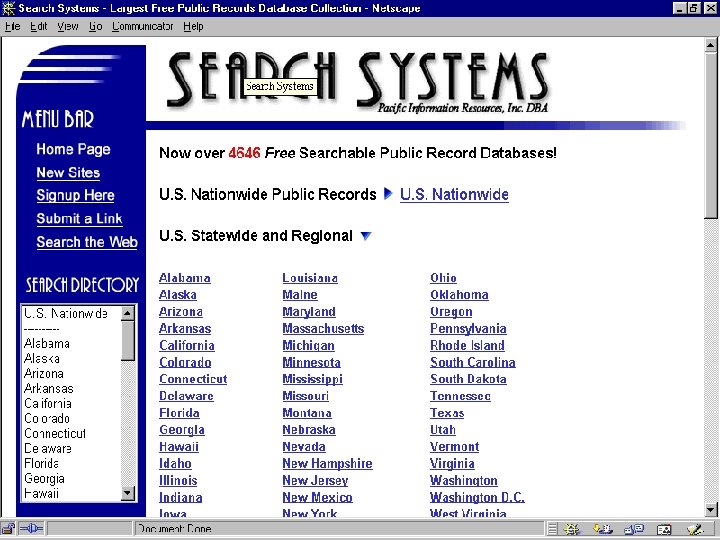This screenshot has width=720, height=540.
Task: Click the page scrollbar down arrow
Action: click(x=710, y=509)
